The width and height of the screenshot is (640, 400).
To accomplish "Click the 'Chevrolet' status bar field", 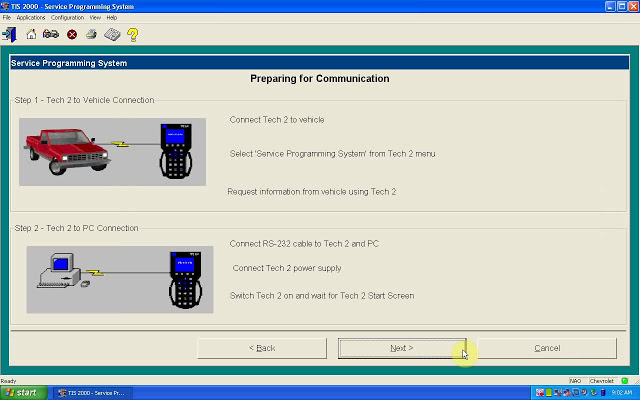I will (602, 381).
